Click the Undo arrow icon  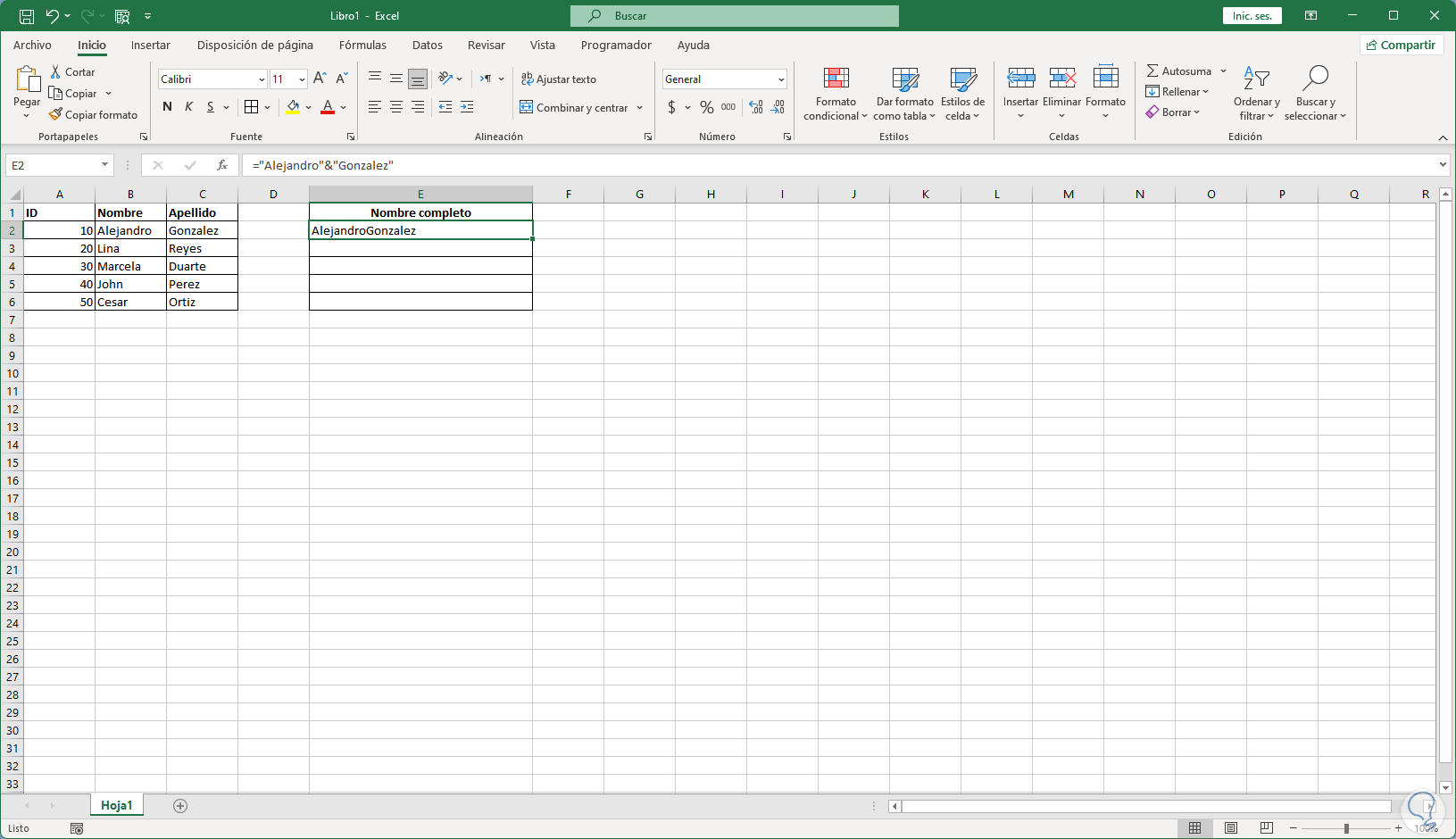tap(53, 16)
